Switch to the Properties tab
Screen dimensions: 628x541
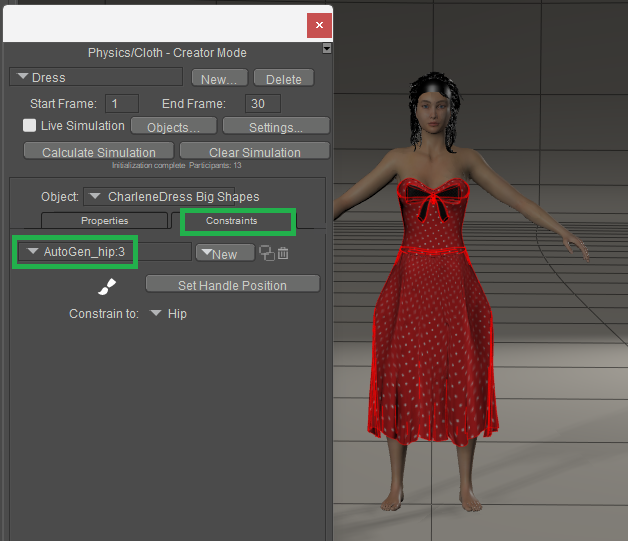[x=104, y=220]
